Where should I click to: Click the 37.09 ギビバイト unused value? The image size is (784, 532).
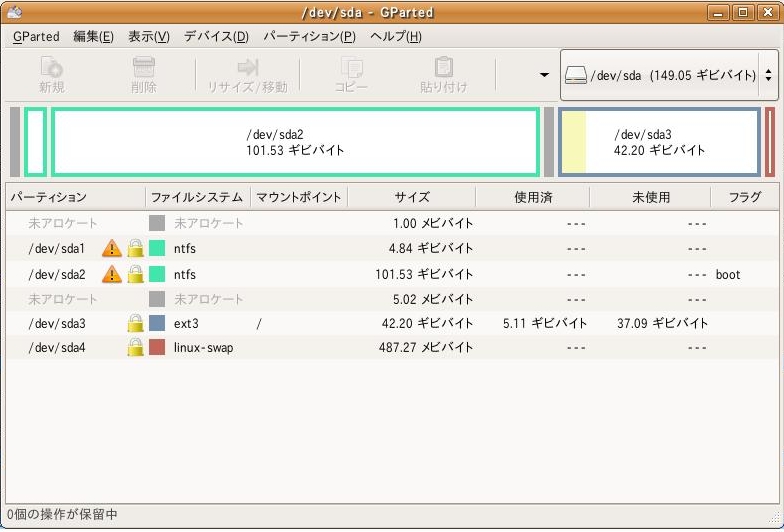pyautogui.click(x=662, y=323)
